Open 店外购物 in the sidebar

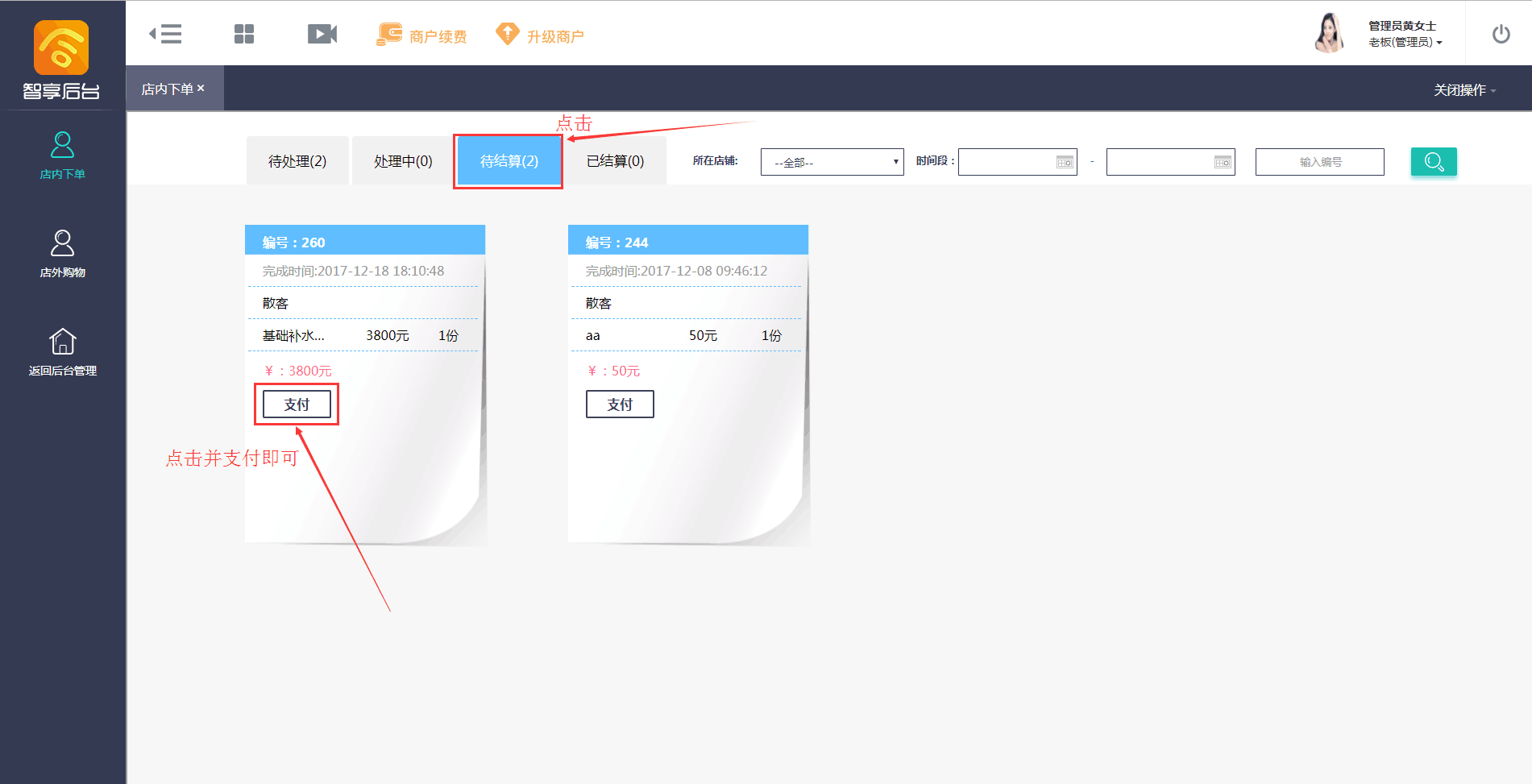pyautogui.click(x=62, y=254)
